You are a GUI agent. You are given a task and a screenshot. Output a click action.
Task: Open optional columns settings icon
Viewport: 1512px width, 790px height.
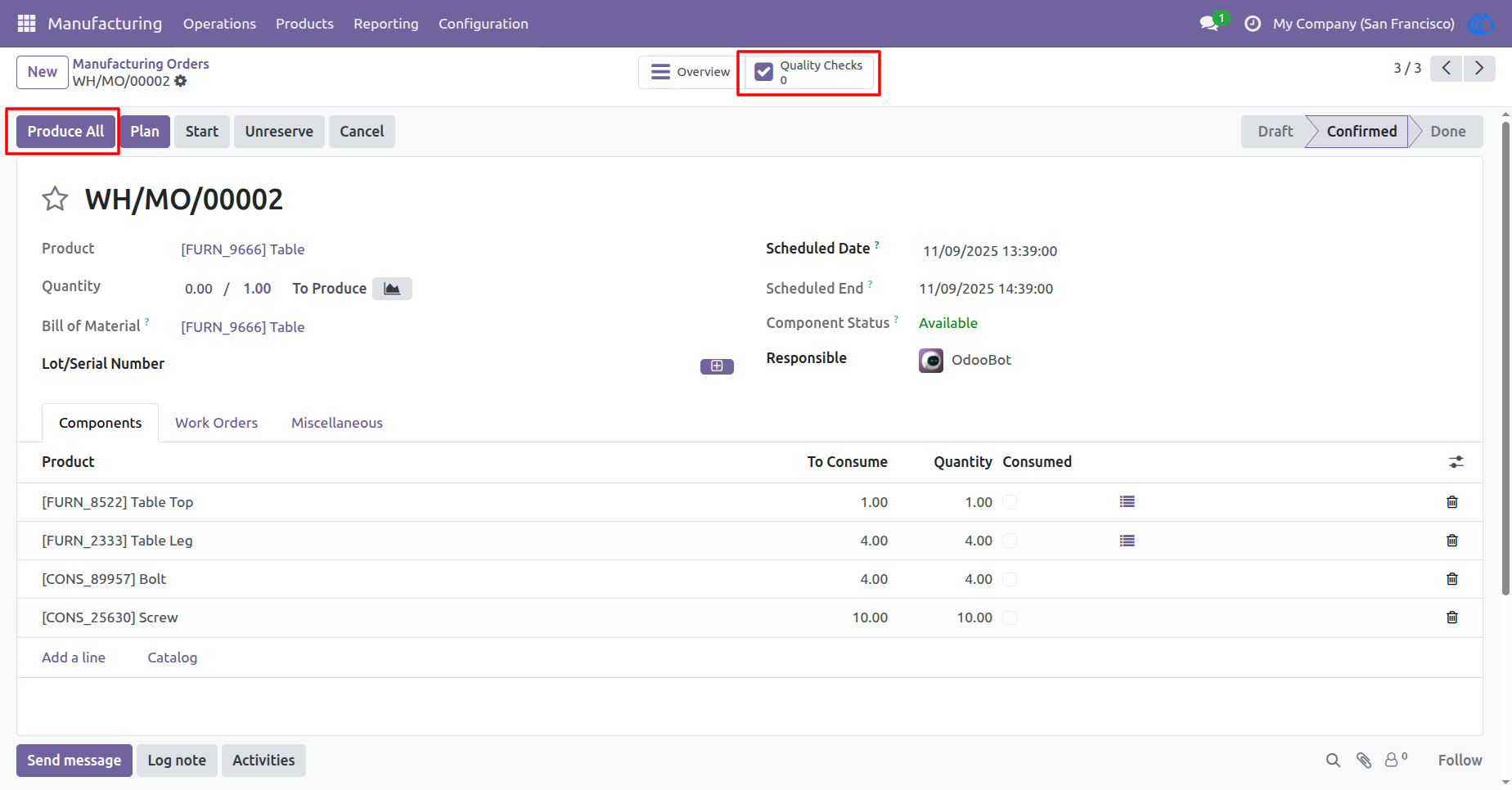coord(1456,462)
